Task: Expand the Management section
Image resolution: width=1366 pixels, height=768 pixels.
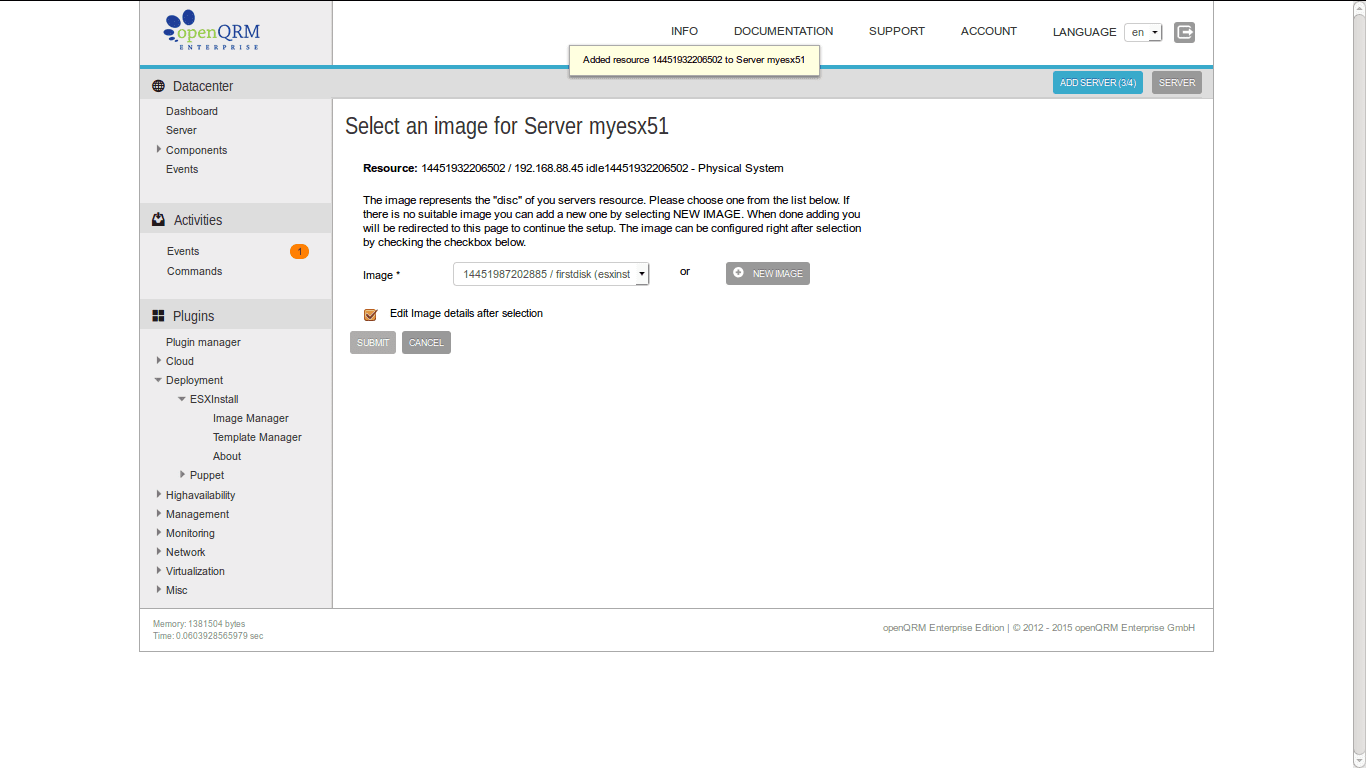Action: click(x=159, y=514)
